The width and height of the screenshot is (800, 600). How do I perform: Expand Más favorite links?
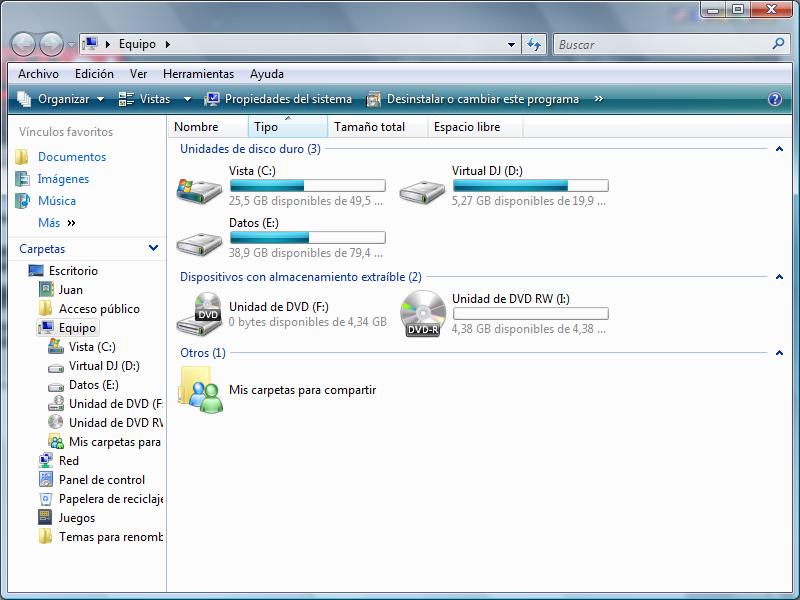57,222
